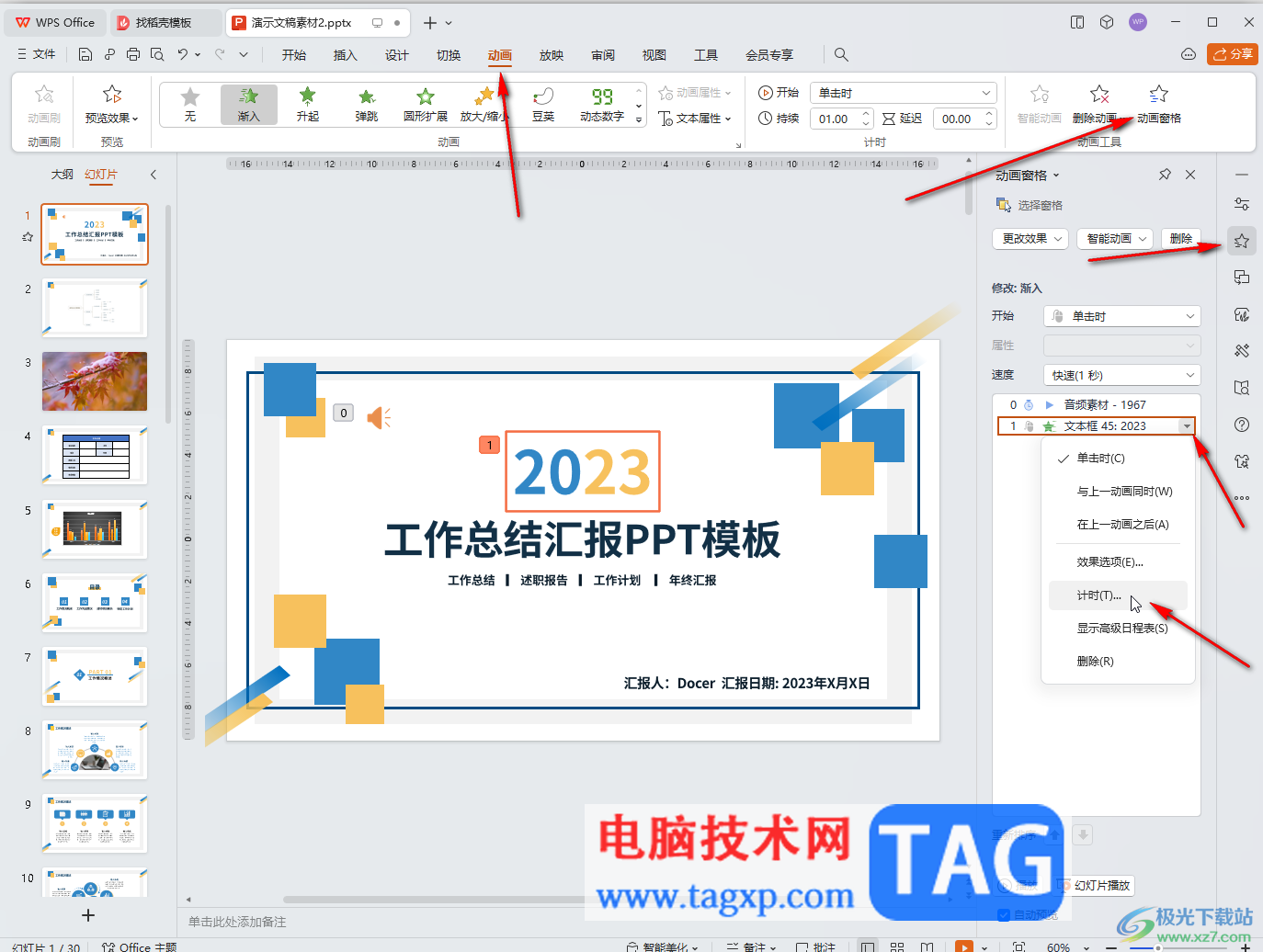Expand the animation effects gallery
1263x952 pixels.
(x=639, y=120)
